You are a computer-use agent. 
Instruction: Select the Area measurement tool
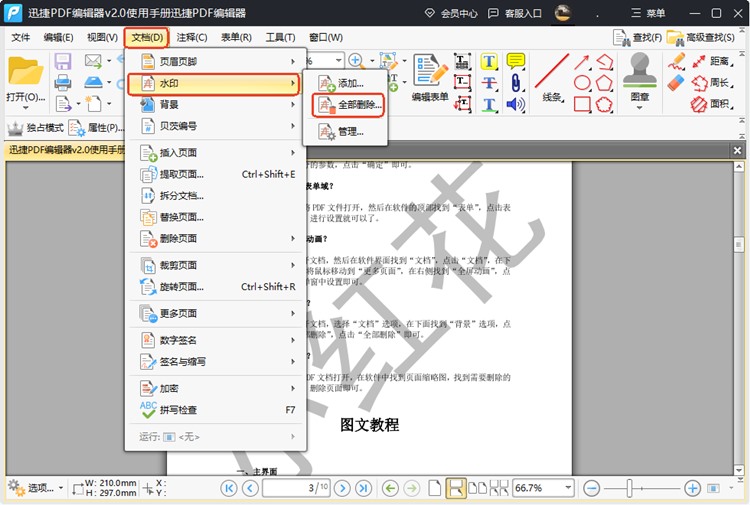[x=712, y=104]
